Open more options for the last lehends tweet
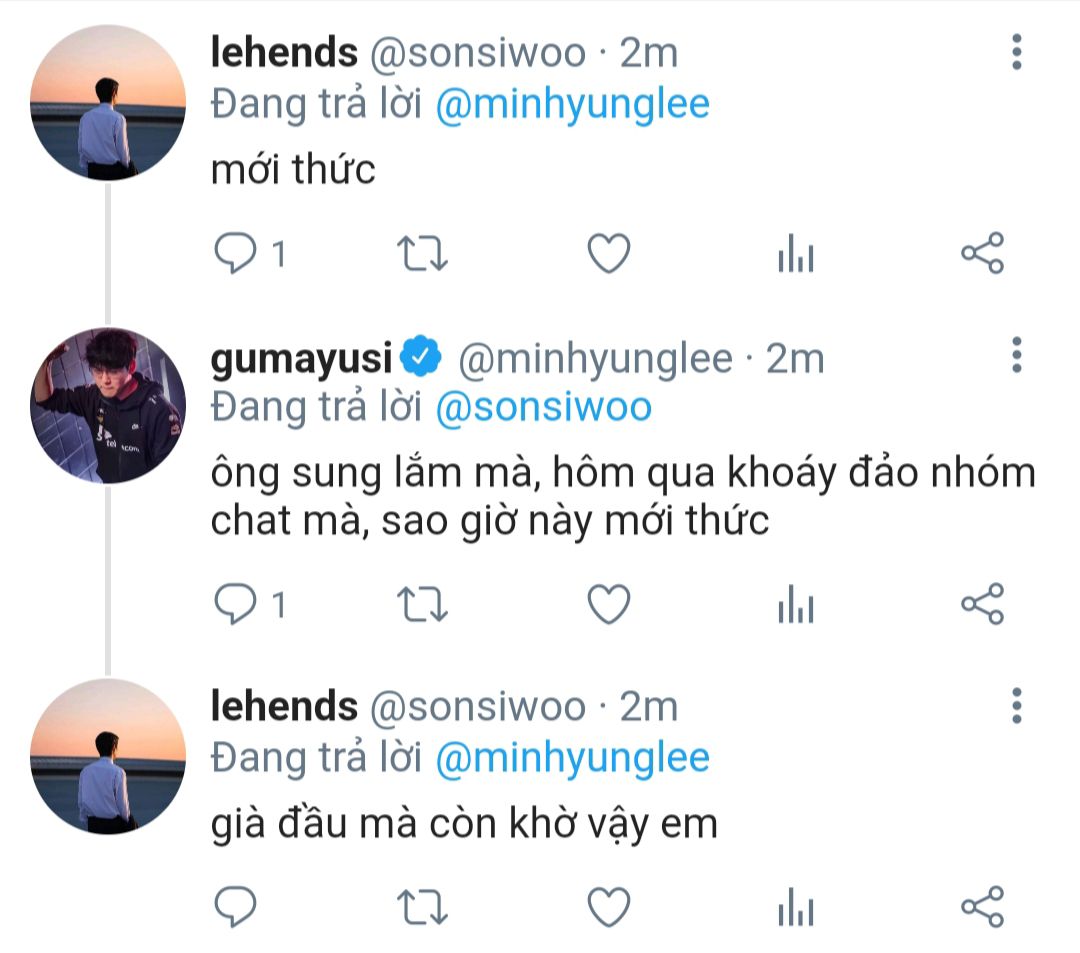The image size is (1080, 953). (x=1016, y=705)
